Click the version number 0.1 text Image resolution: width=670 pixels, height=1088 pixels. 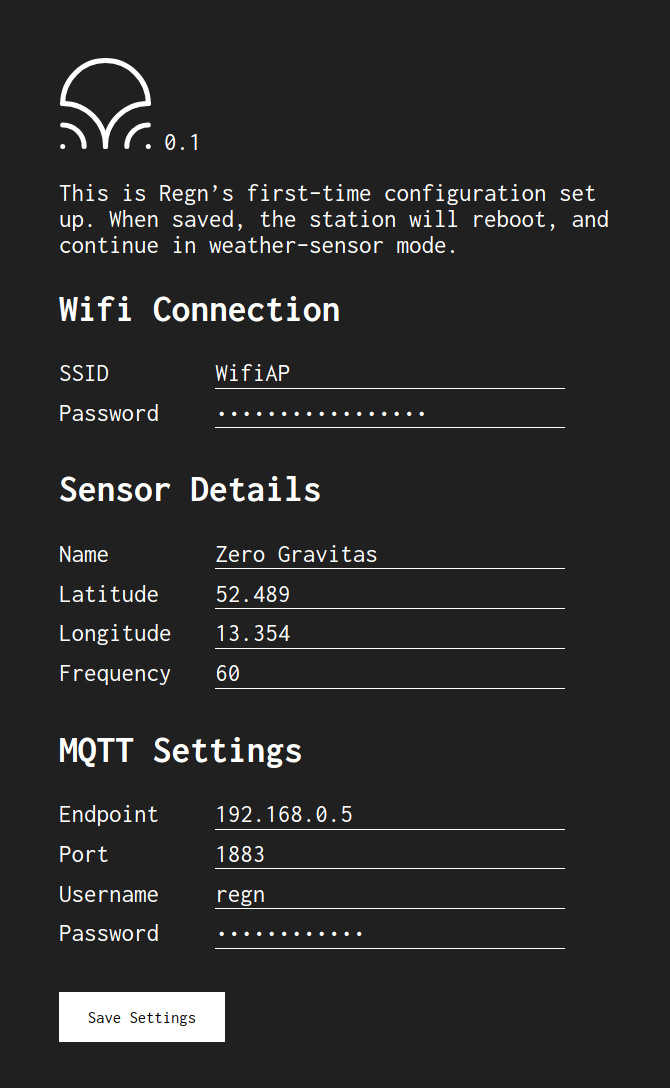coord(182,142)
